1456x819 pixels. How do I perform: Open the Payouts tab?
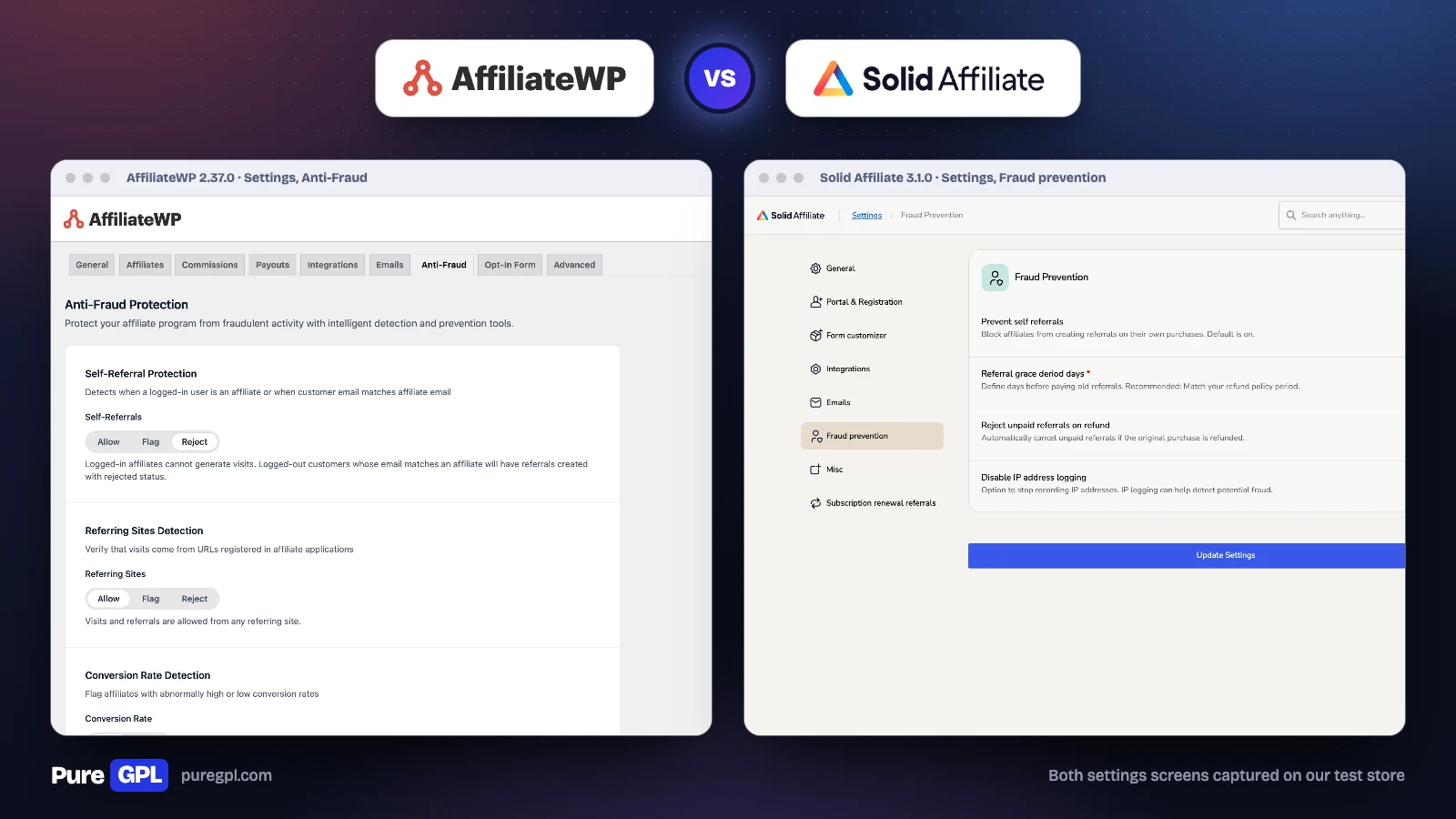tap(272, 265)
